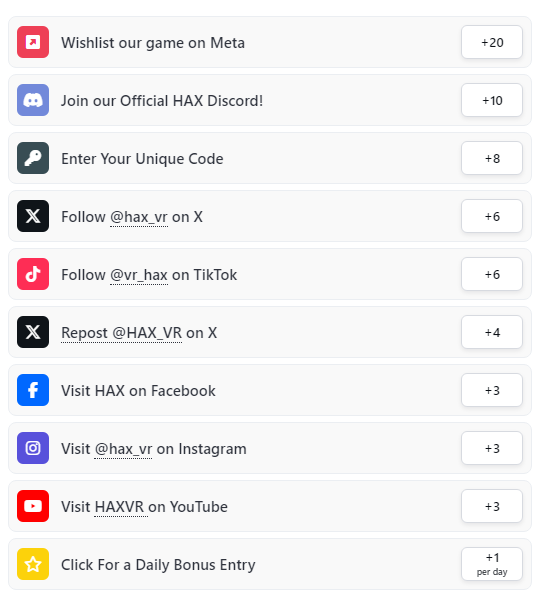
Task: Open the @hax_vr Instagram link
Action: point(123,449)
